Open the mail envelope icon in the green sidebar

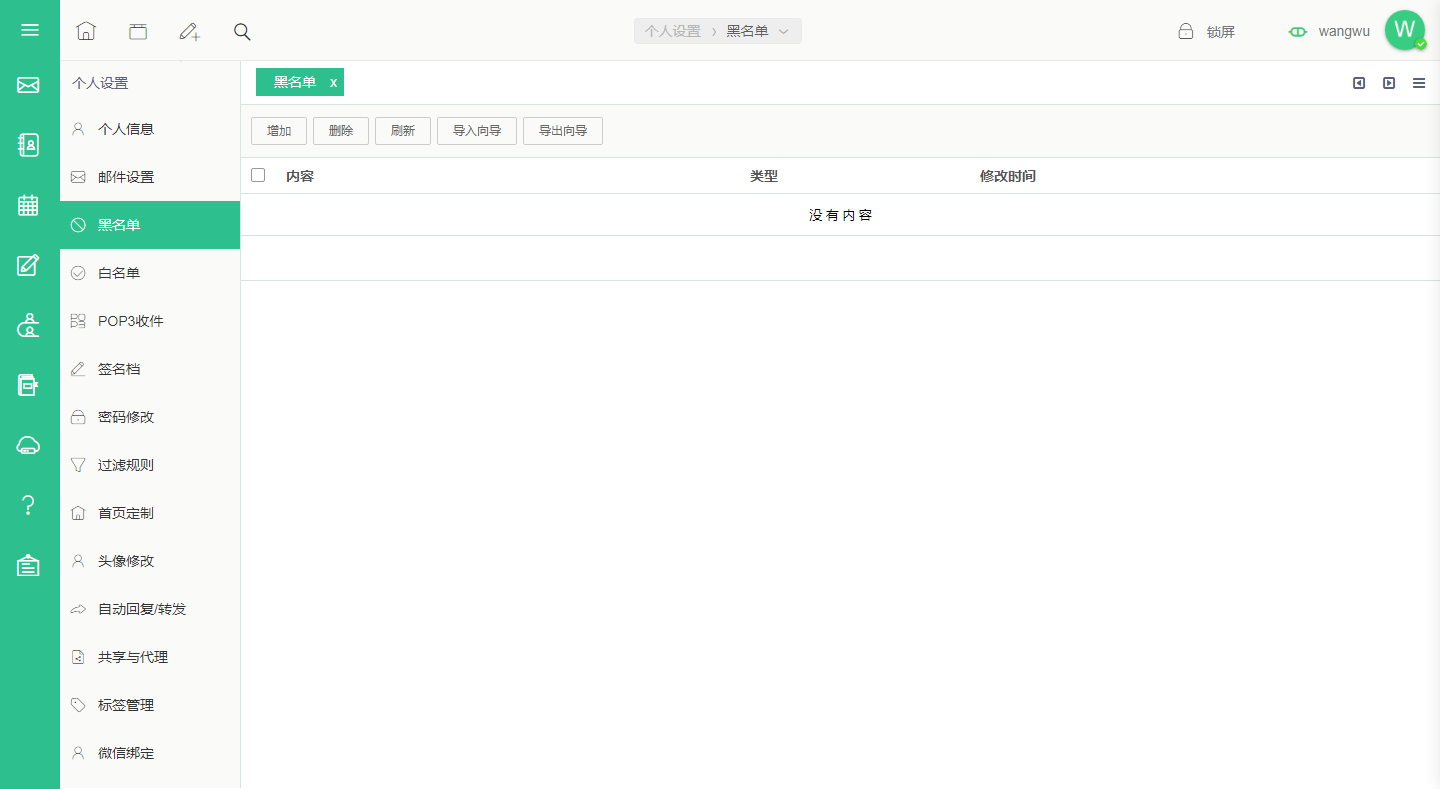click(28, 86)
